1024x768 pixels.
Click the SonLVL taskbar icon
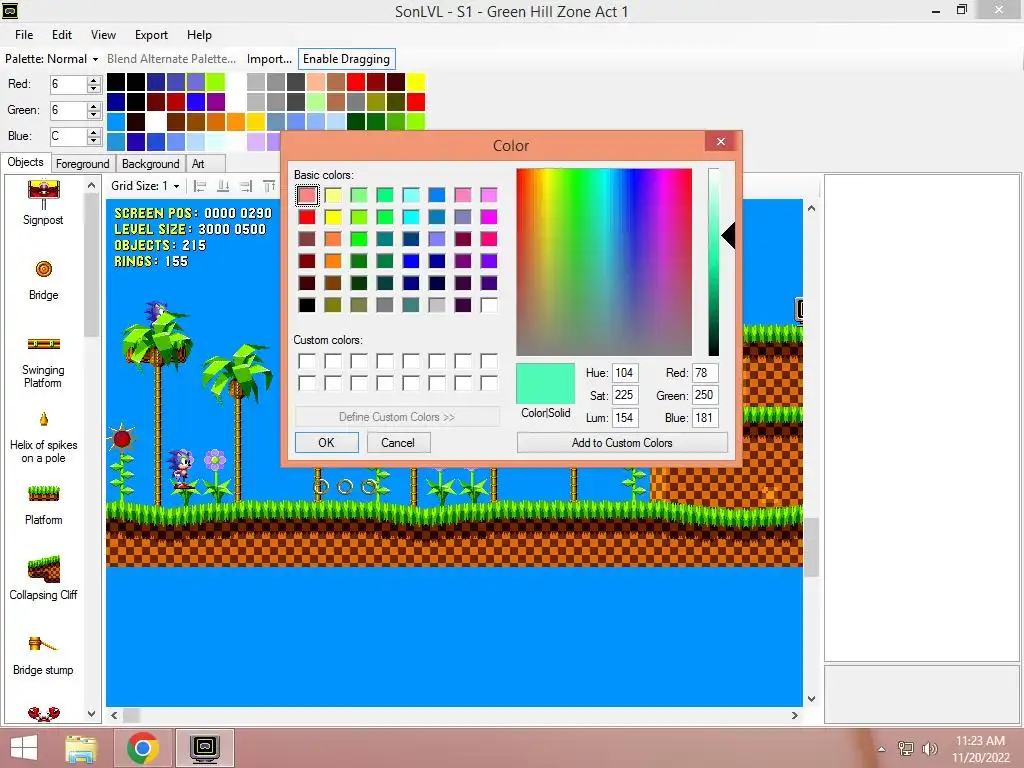click(205, 748)
